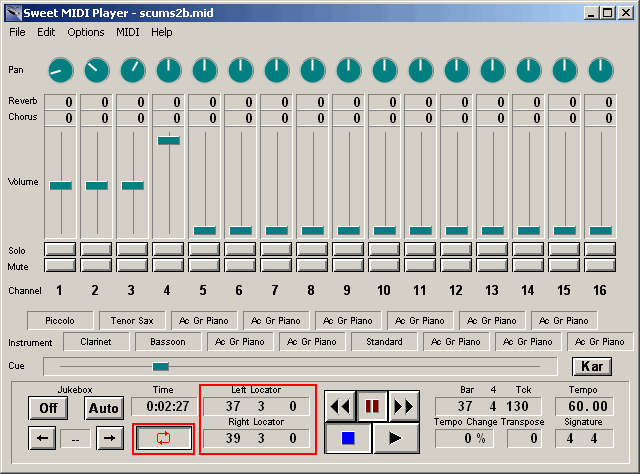Screen dimensions: 640x474
Task: Open the Clarinet instrument selector
Action: tap(96, 342)
